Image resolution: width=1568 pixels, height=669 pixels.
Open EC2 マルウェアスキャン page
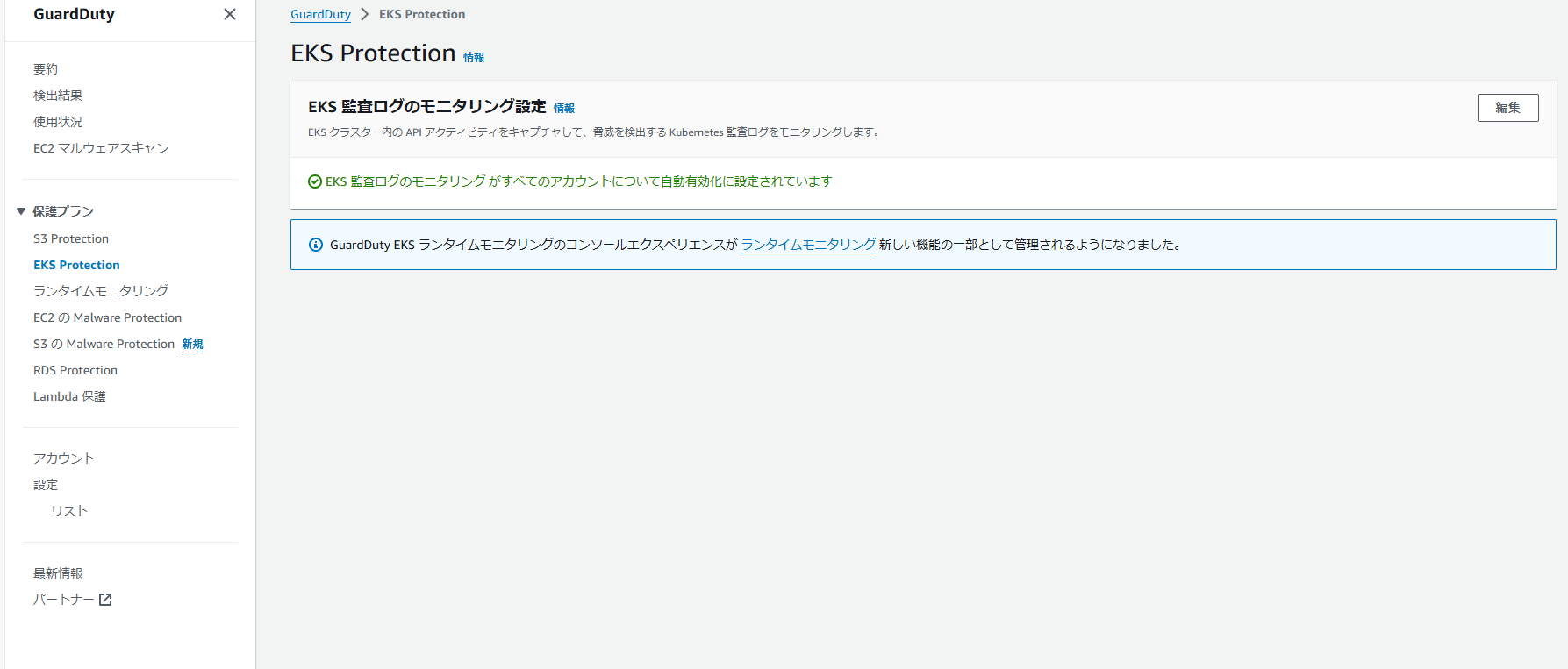coord(101,148)
